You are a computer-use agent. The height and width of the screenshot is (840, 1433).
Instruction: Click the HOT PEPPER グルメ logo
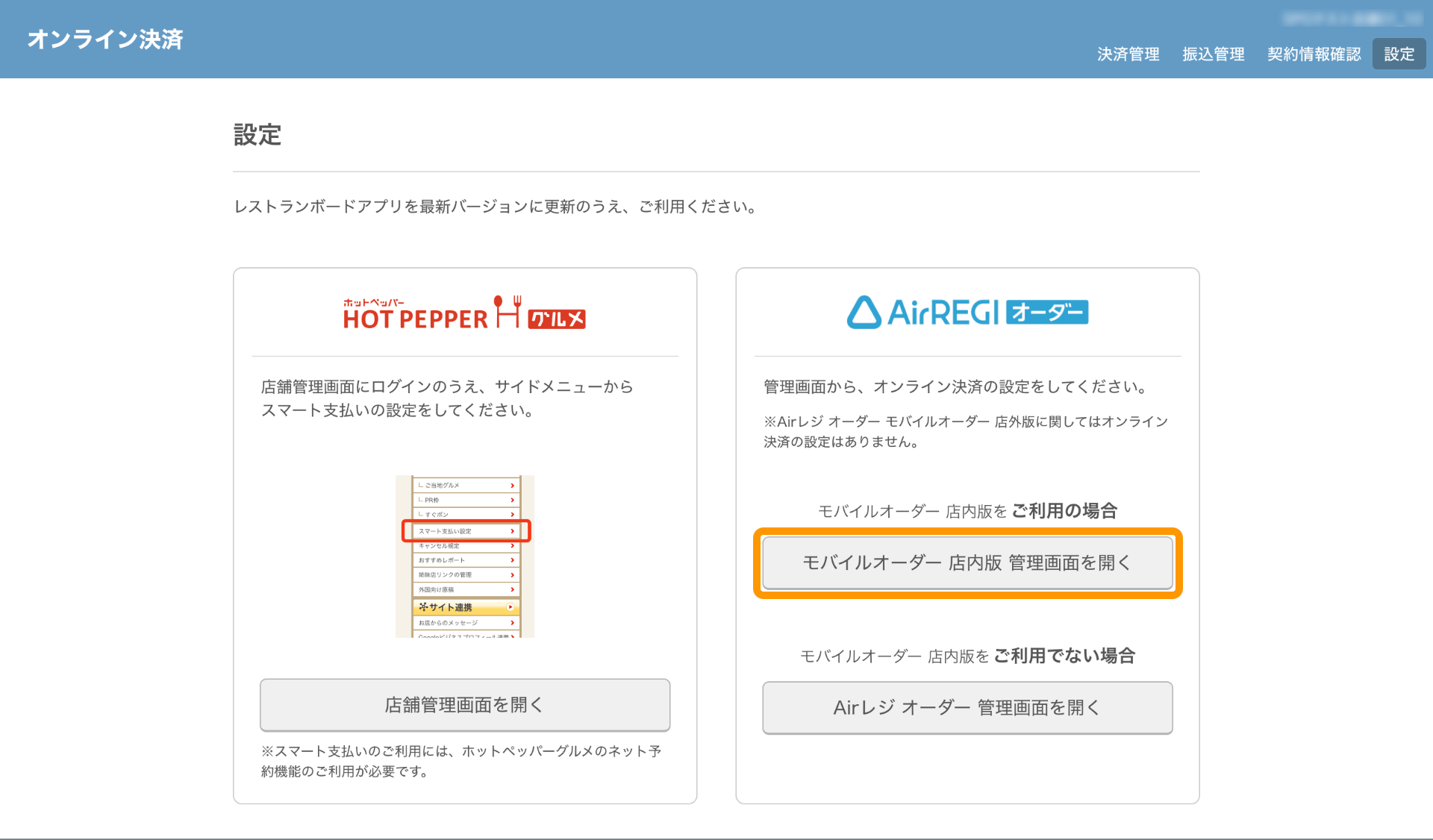pos(464,313)
